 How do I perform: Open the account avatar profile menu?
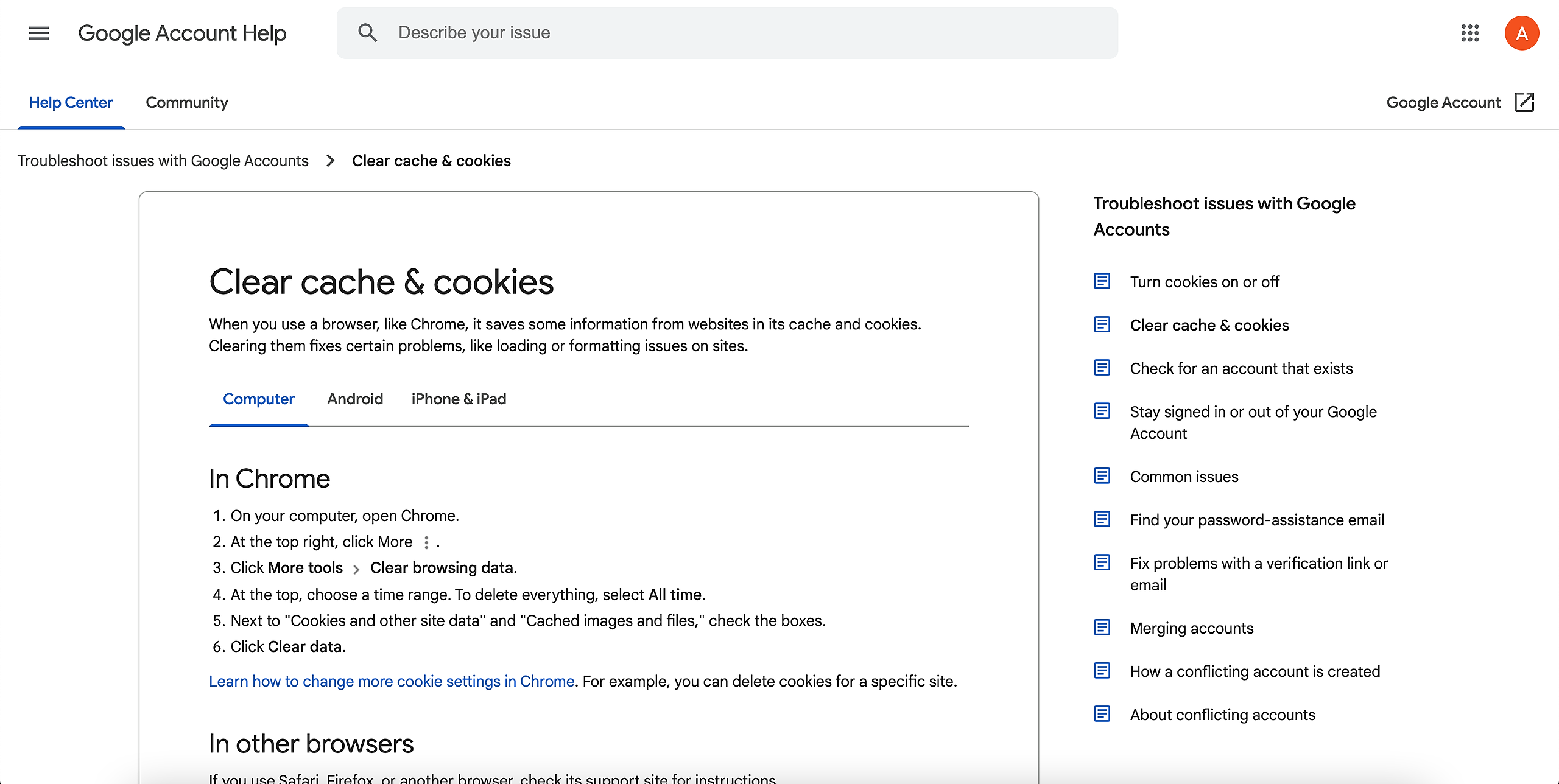[1521, 33]
